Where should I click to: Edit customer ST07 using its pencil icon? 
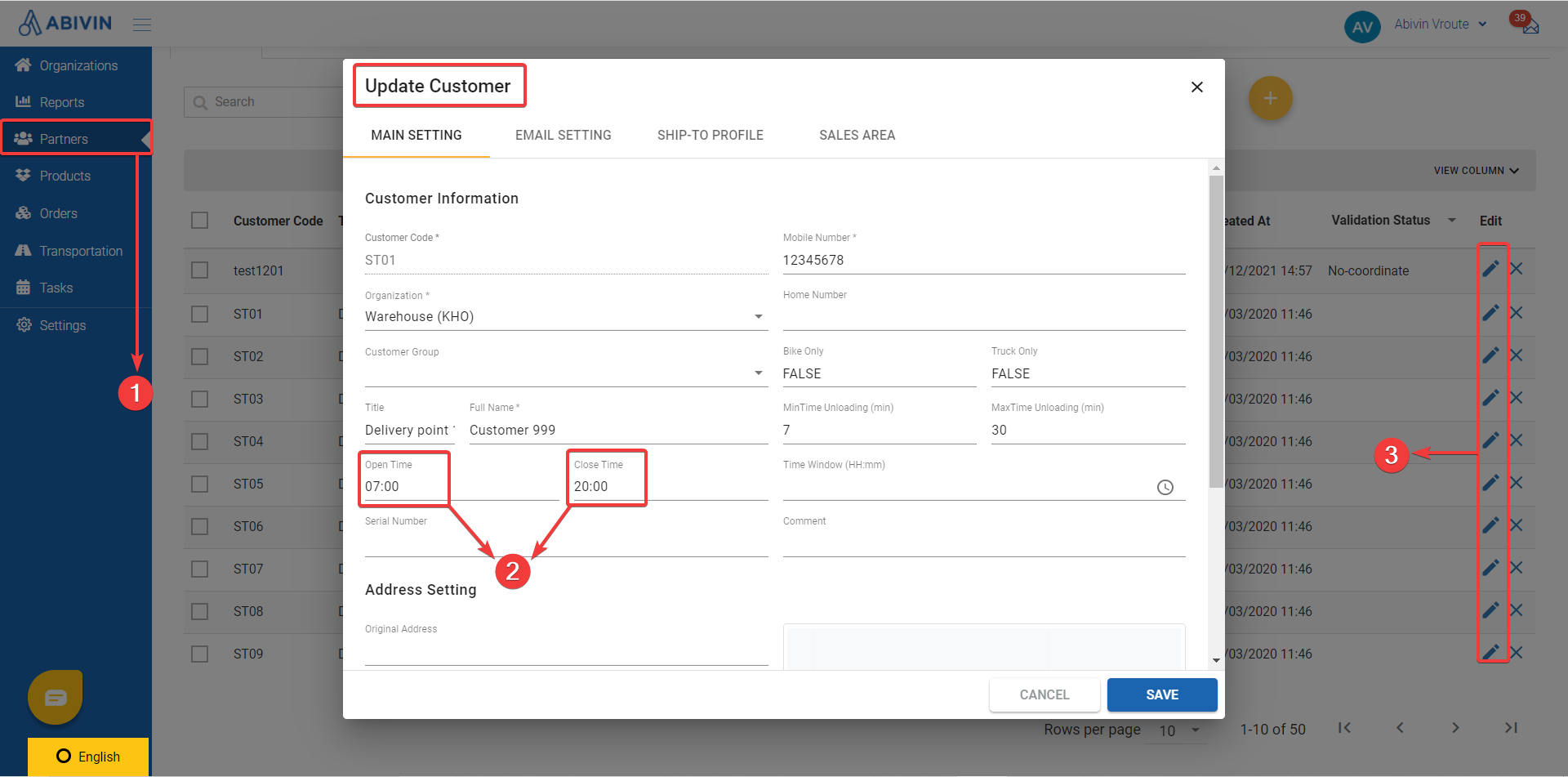click(1490, 568)
